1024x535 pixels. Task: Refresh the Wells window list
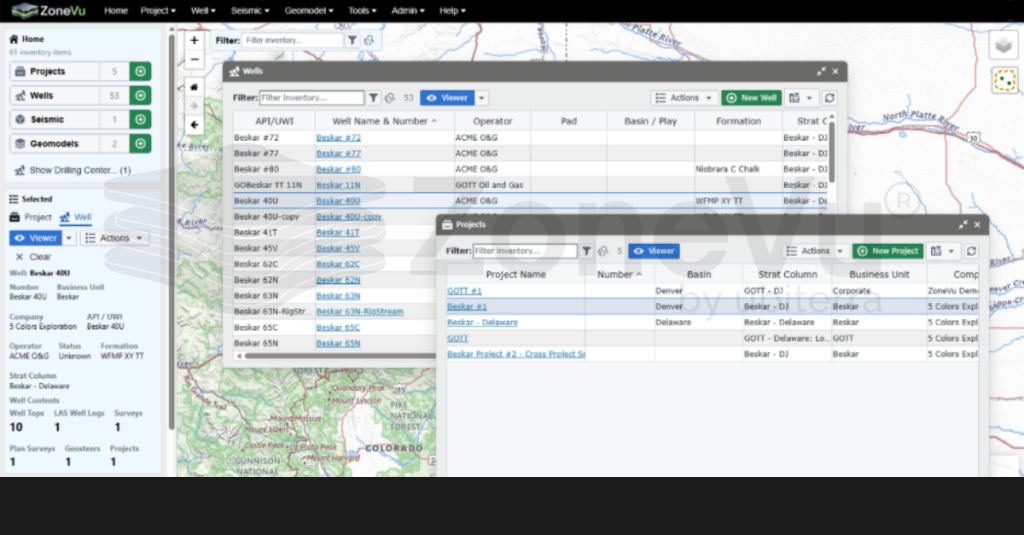(x=829, y=98)
